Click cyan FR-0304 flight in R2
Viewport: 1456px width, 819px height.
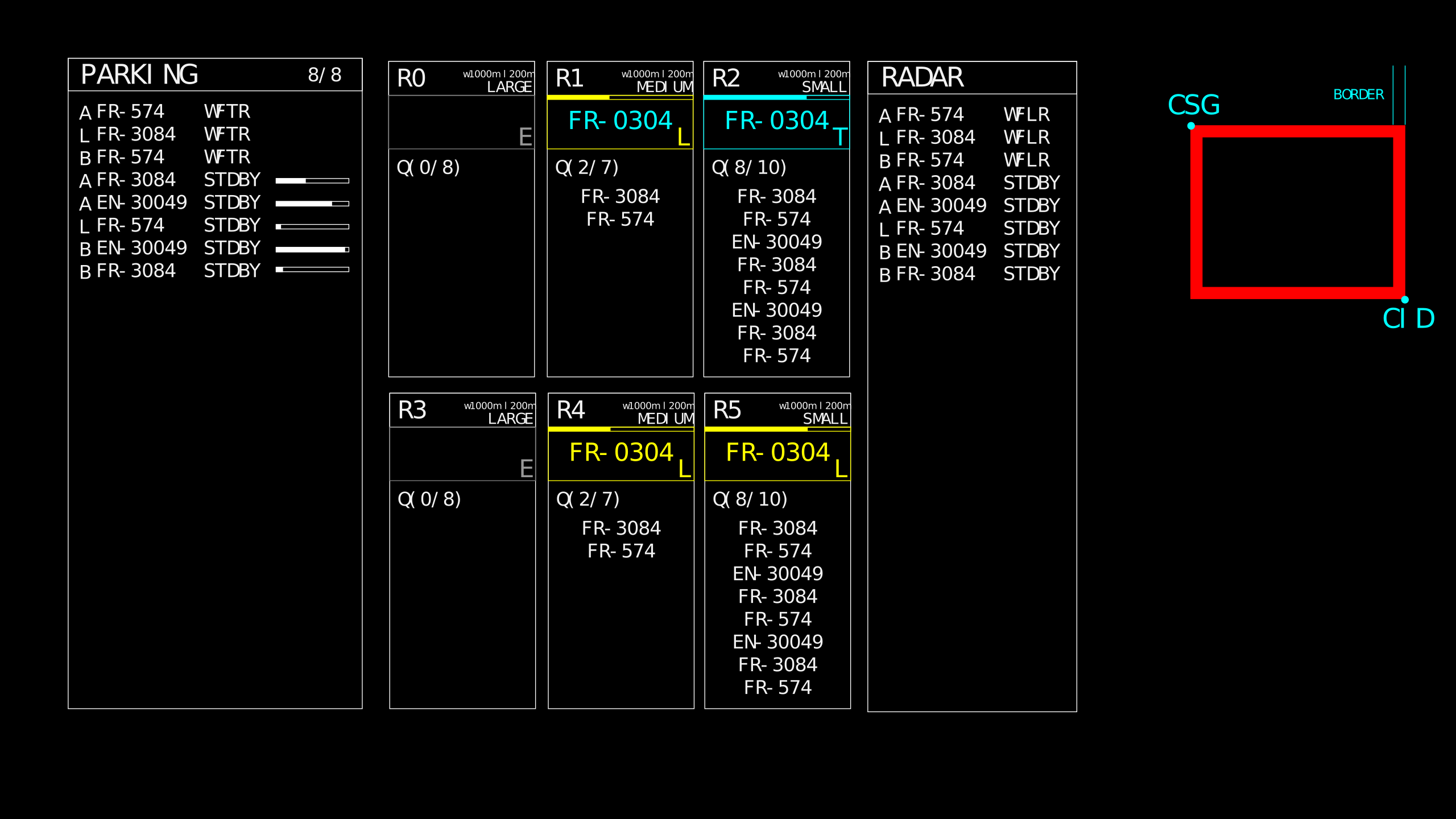click(x=776, y=121)
